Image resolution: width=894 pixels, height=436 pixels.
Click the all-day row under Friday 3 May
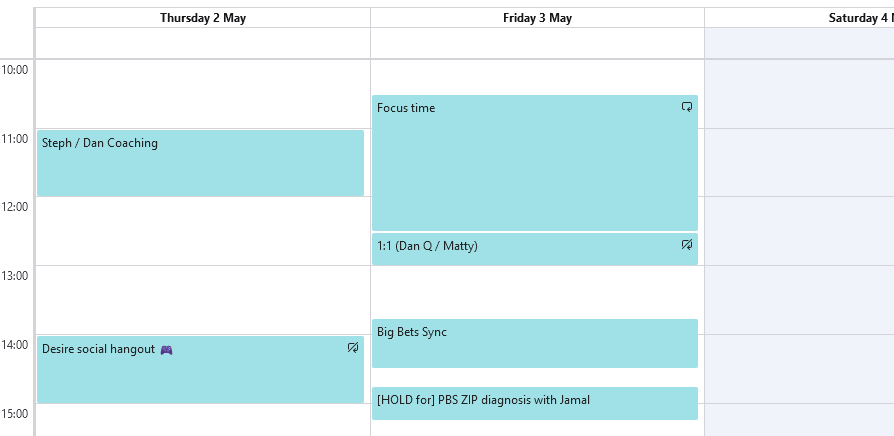tap(537, 43)
